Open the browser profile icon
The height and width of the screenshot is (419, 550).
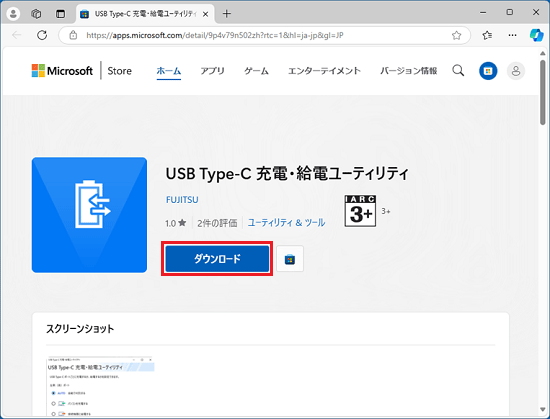(x=13, y=14)
